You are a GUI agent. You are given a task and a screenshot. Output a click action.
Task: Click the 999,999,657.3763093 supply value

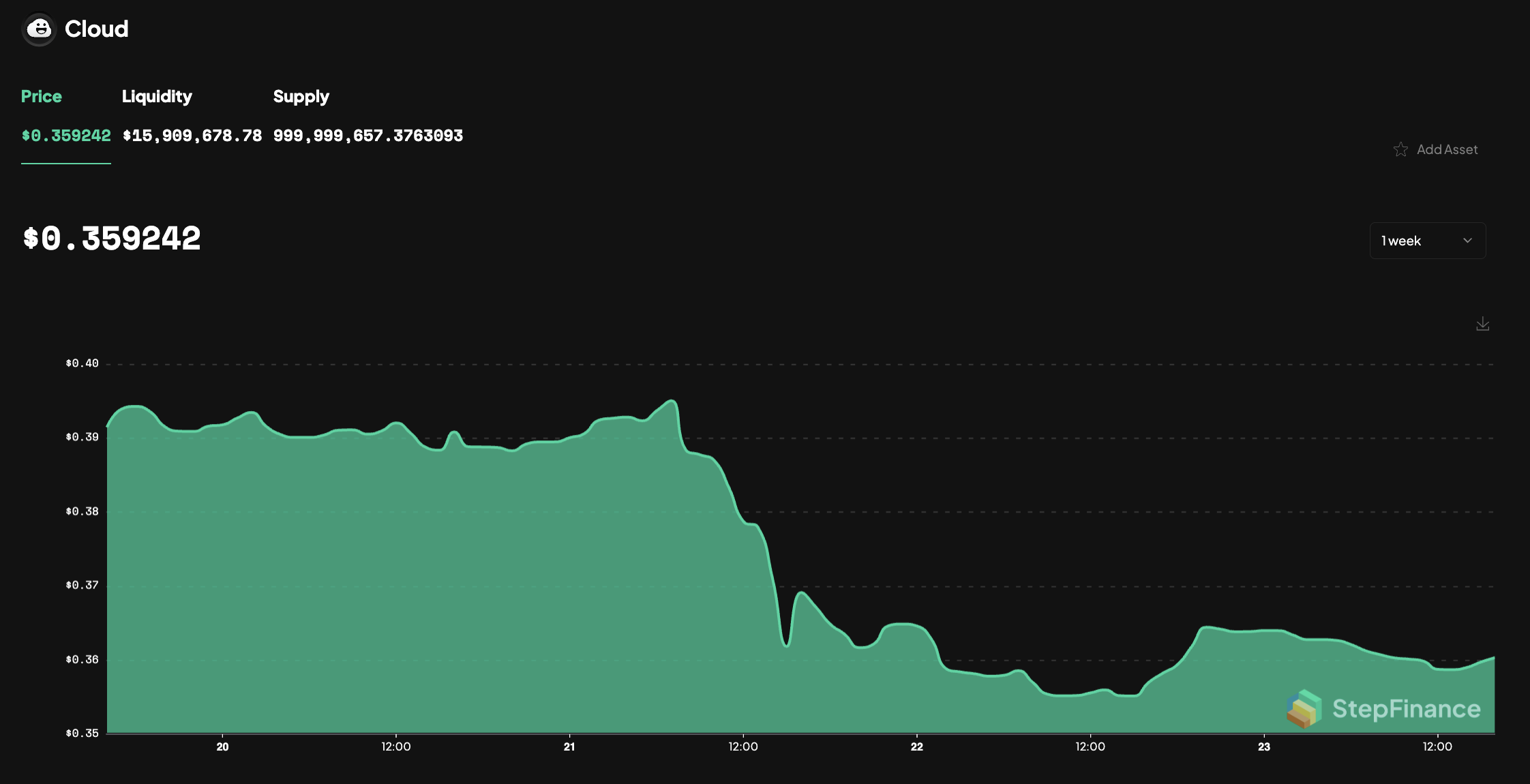pyautogui.click(x=367, y=136)
